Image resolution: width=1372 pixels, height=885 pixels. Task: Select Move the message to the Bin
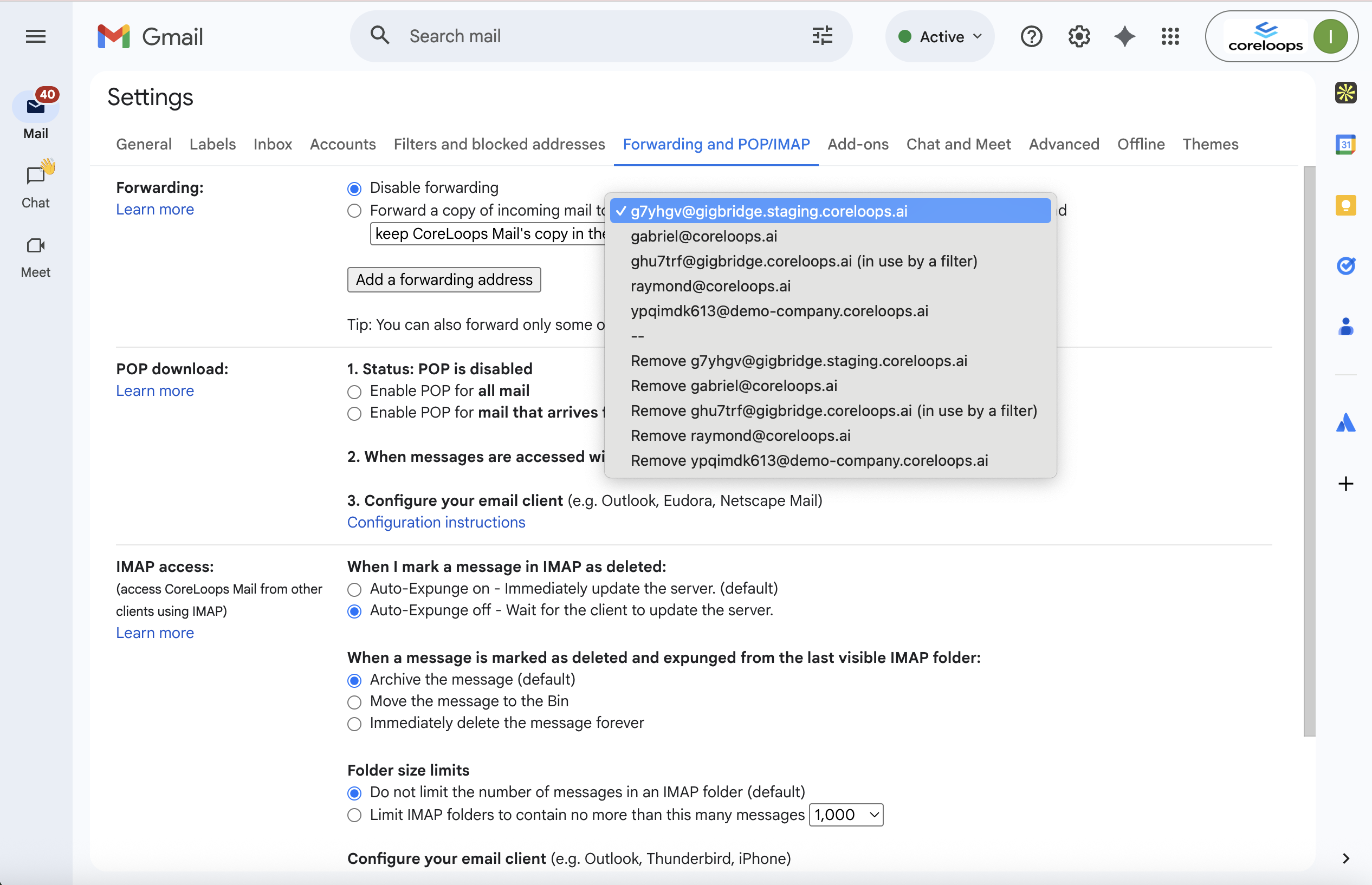point(354,702)
